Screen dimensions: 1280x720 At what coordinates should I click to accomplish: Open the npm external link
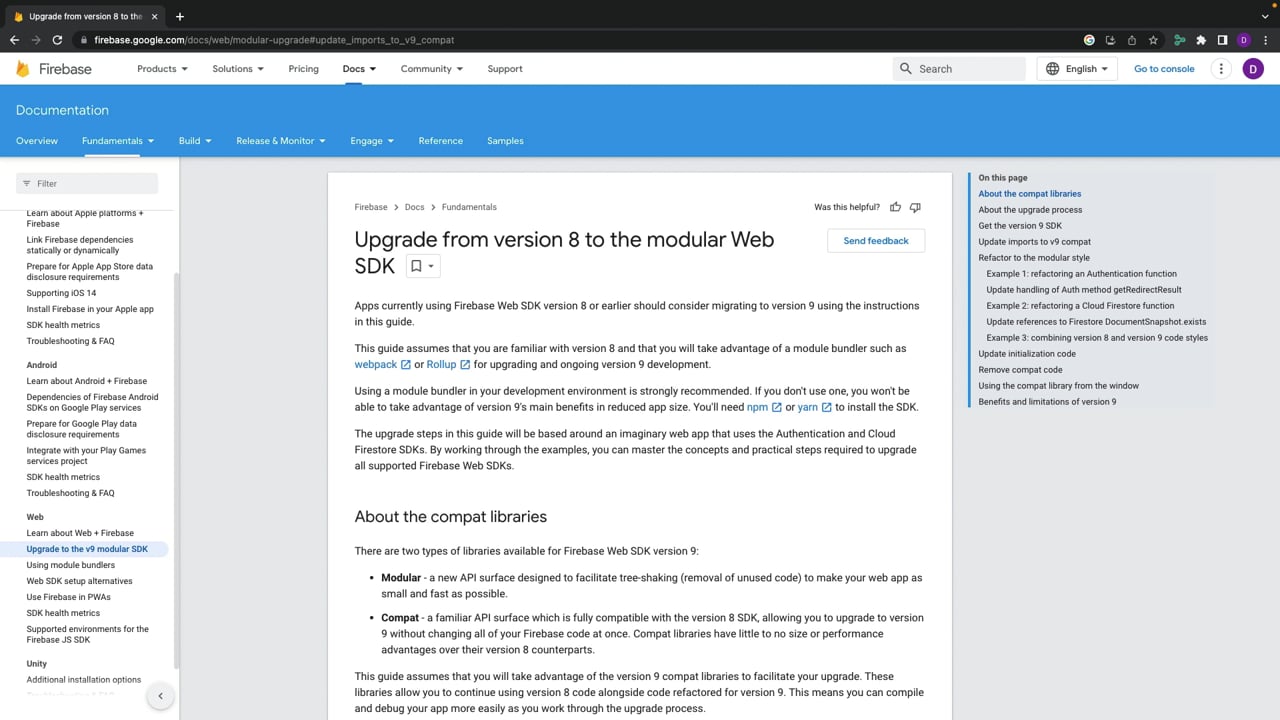pyautogui.click(x=764, y=408)
